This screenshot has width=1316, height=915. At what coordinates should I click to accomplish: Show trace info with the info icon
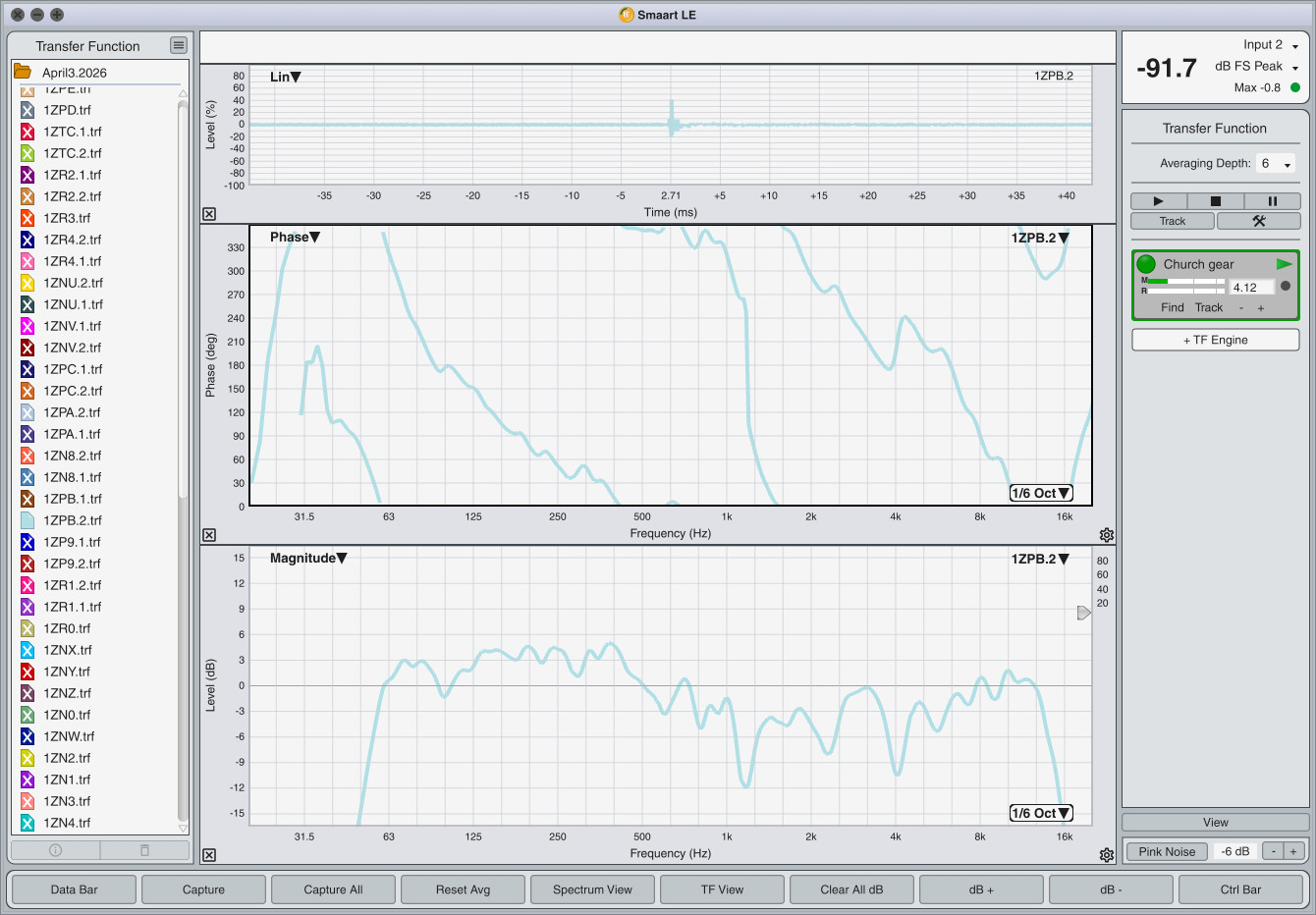coord(55,850)
